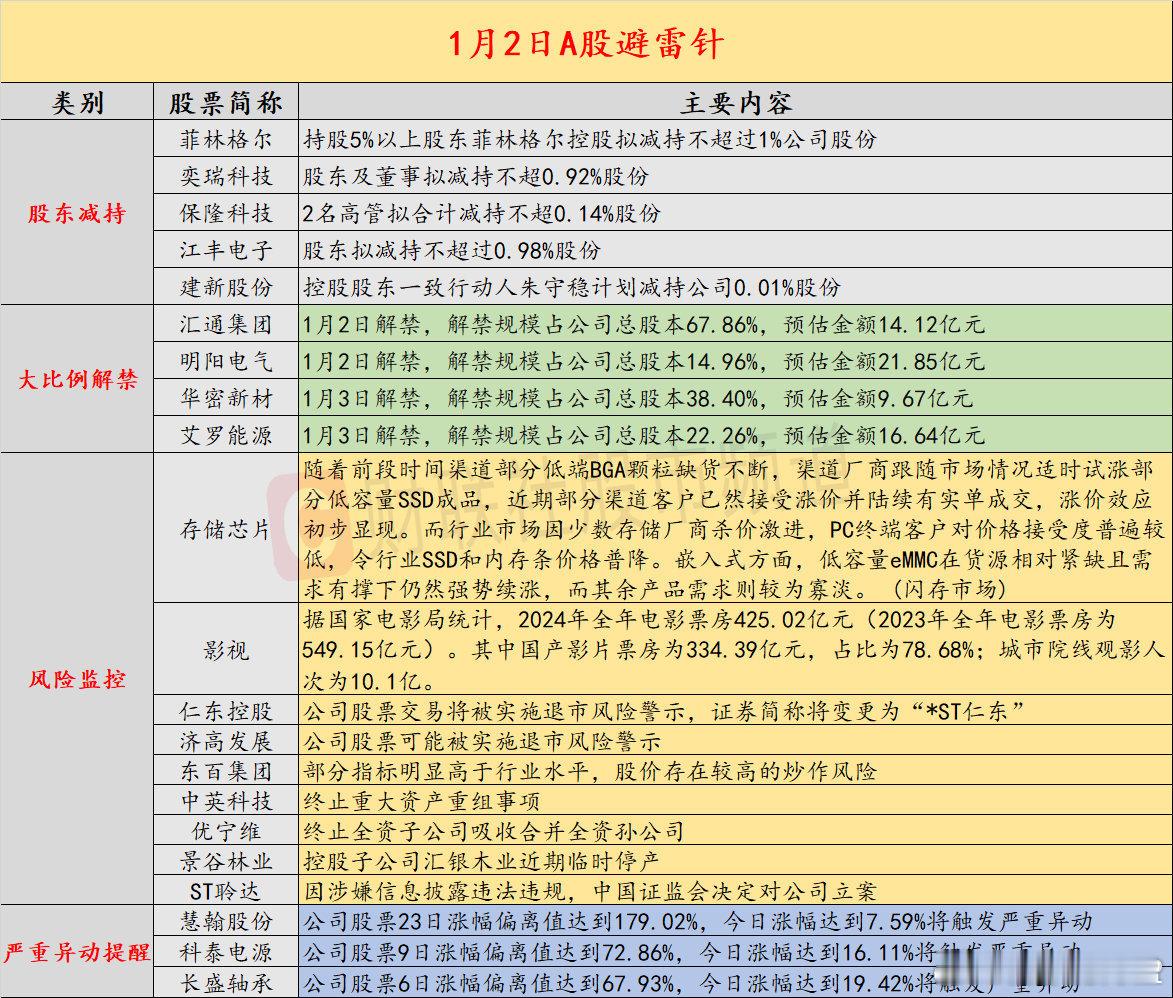Select the 股票简称 column header
The height and width of the screenshot is (998, 1173).
225,102
